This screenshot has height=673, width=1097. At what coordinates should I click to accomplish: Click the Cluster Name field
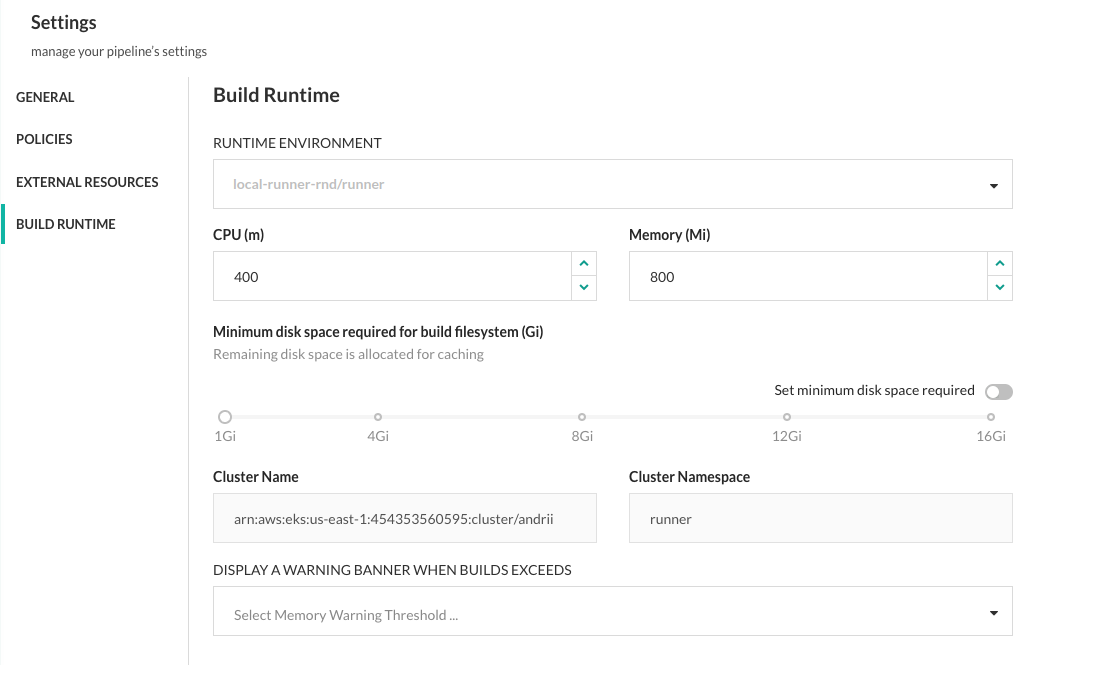[404, 519]
